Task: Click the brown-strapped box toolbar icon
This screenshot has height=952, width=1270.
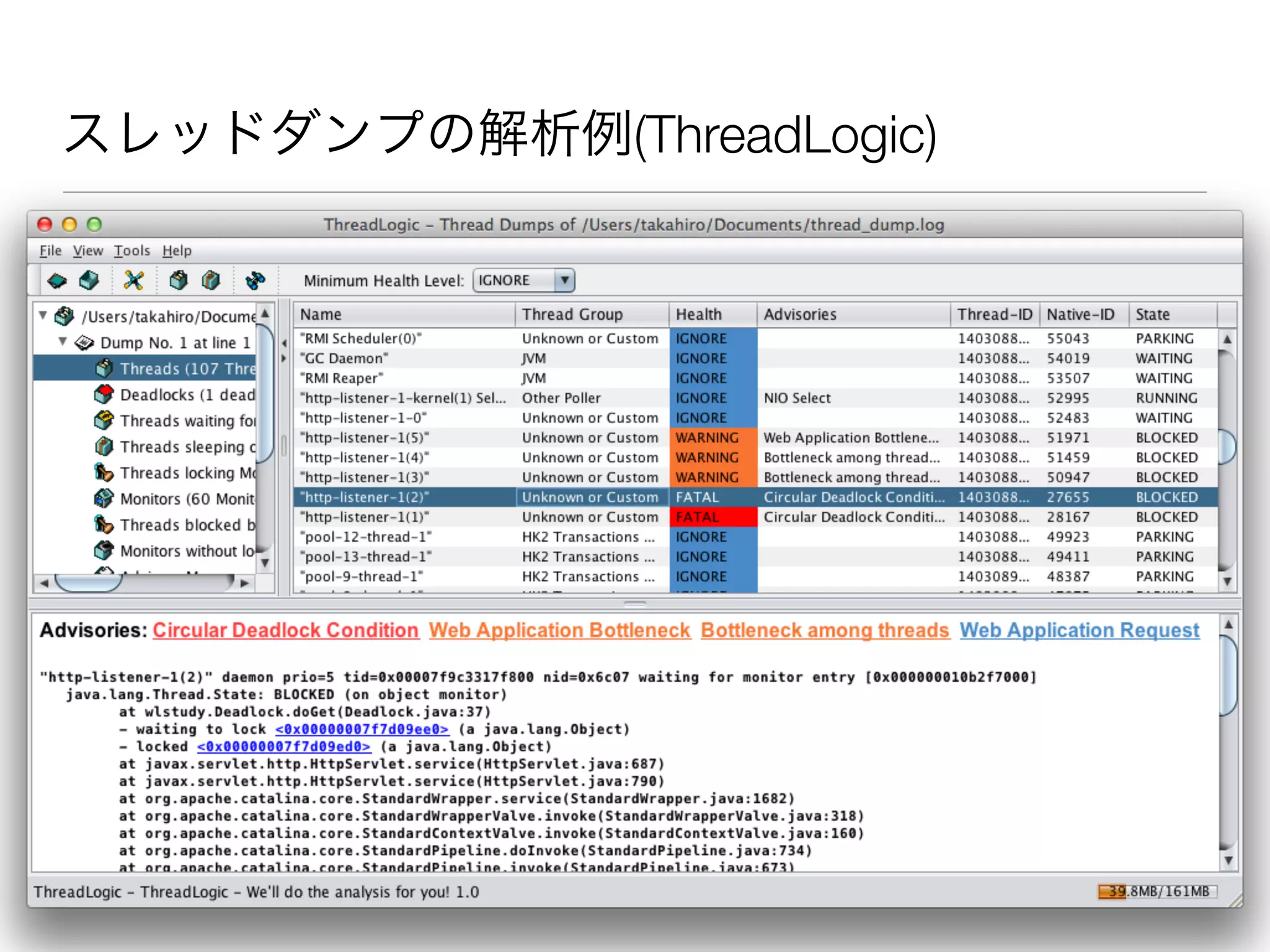Action: click(x=211, y=281)
